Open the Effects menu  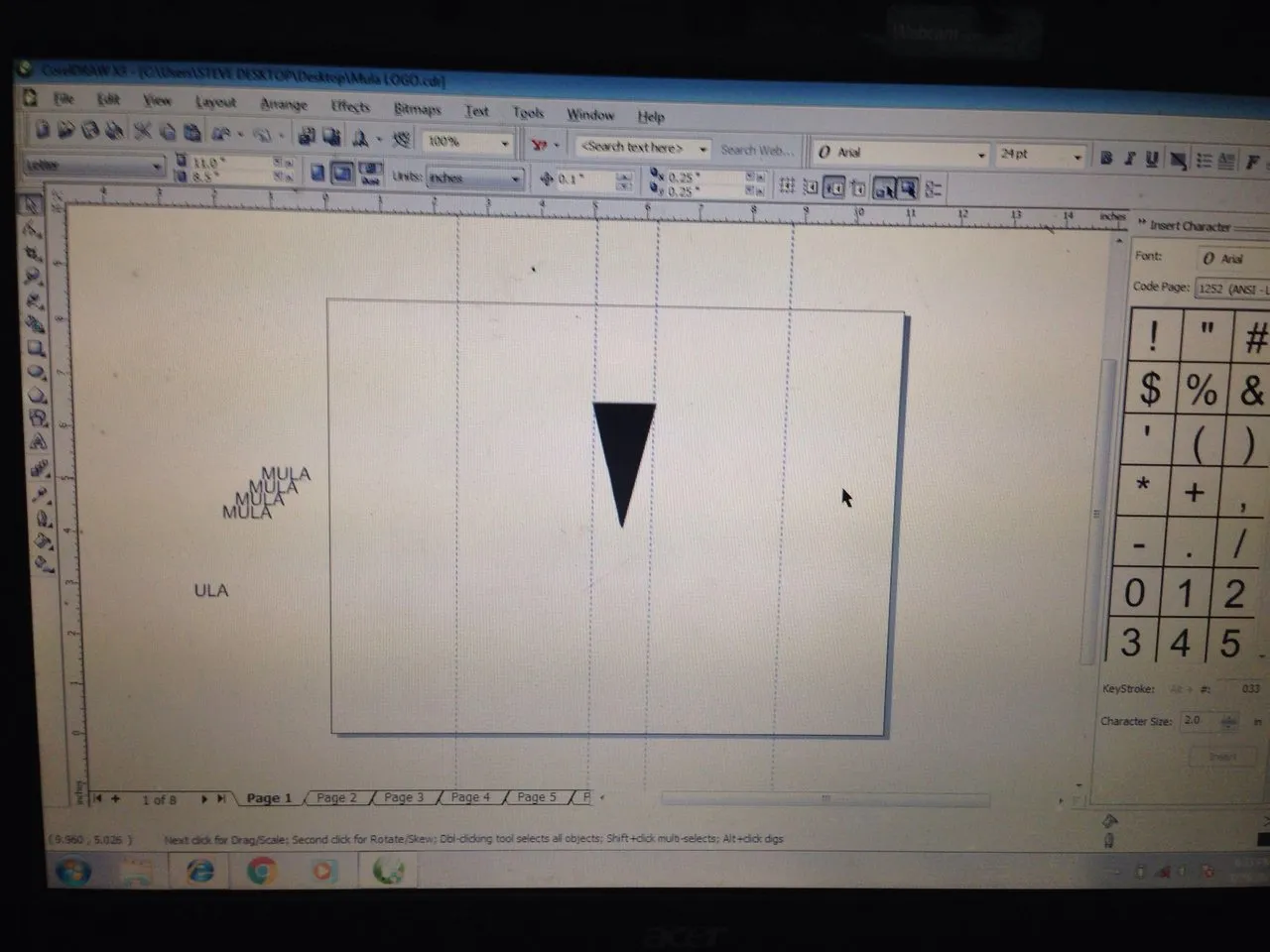tap(350, 105)
